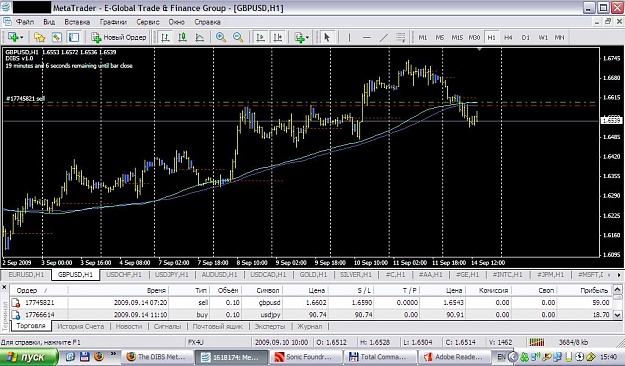The height and width of the screenshot is (366, 625).
Task: Switch to M5 timeframe
Action: (440, 37)
